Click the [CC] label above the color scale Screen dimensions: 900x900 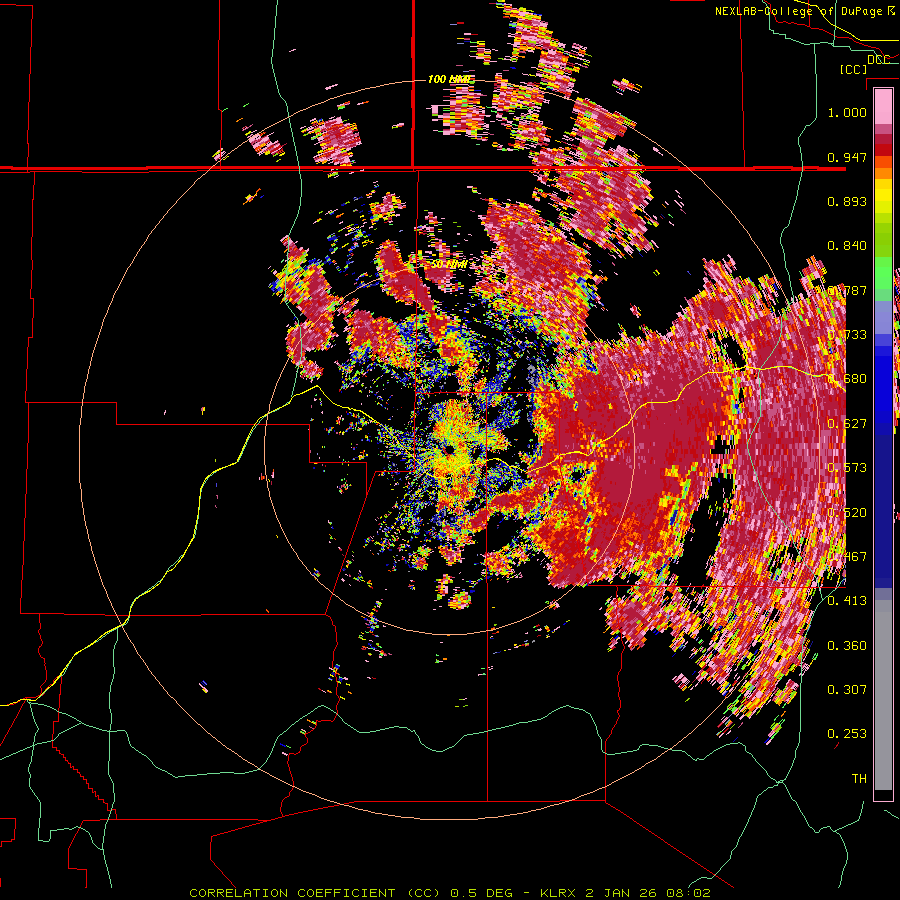tap(854, 69)
